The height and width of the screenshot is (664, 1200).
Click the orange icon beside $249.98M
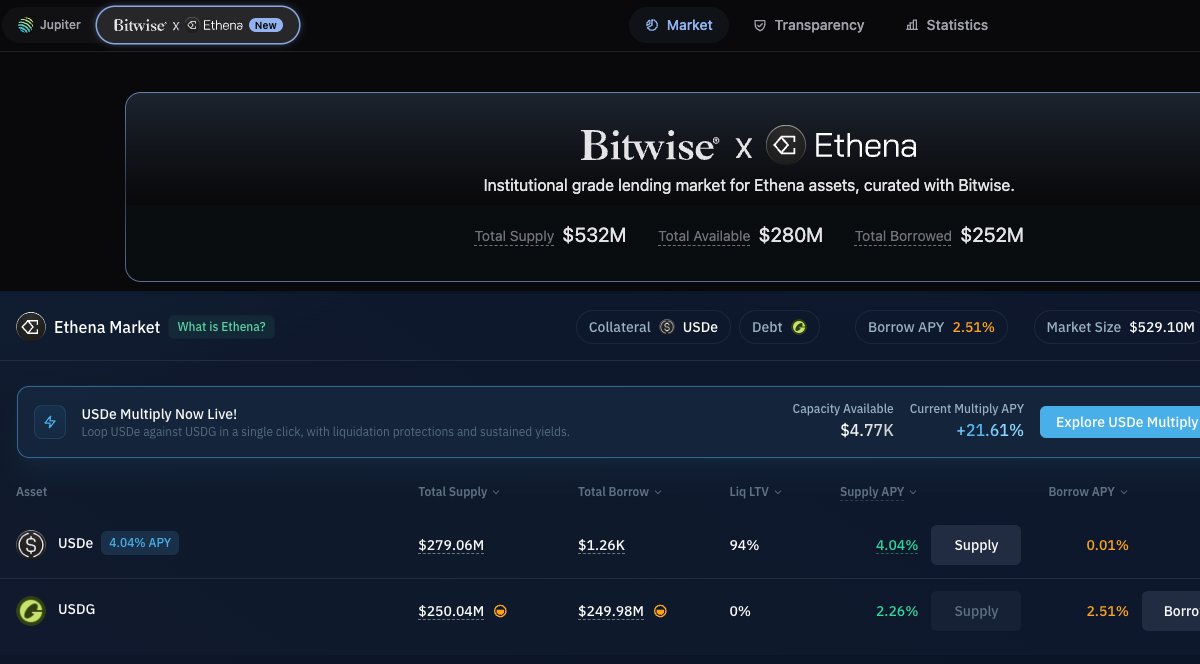coord(660,611)
